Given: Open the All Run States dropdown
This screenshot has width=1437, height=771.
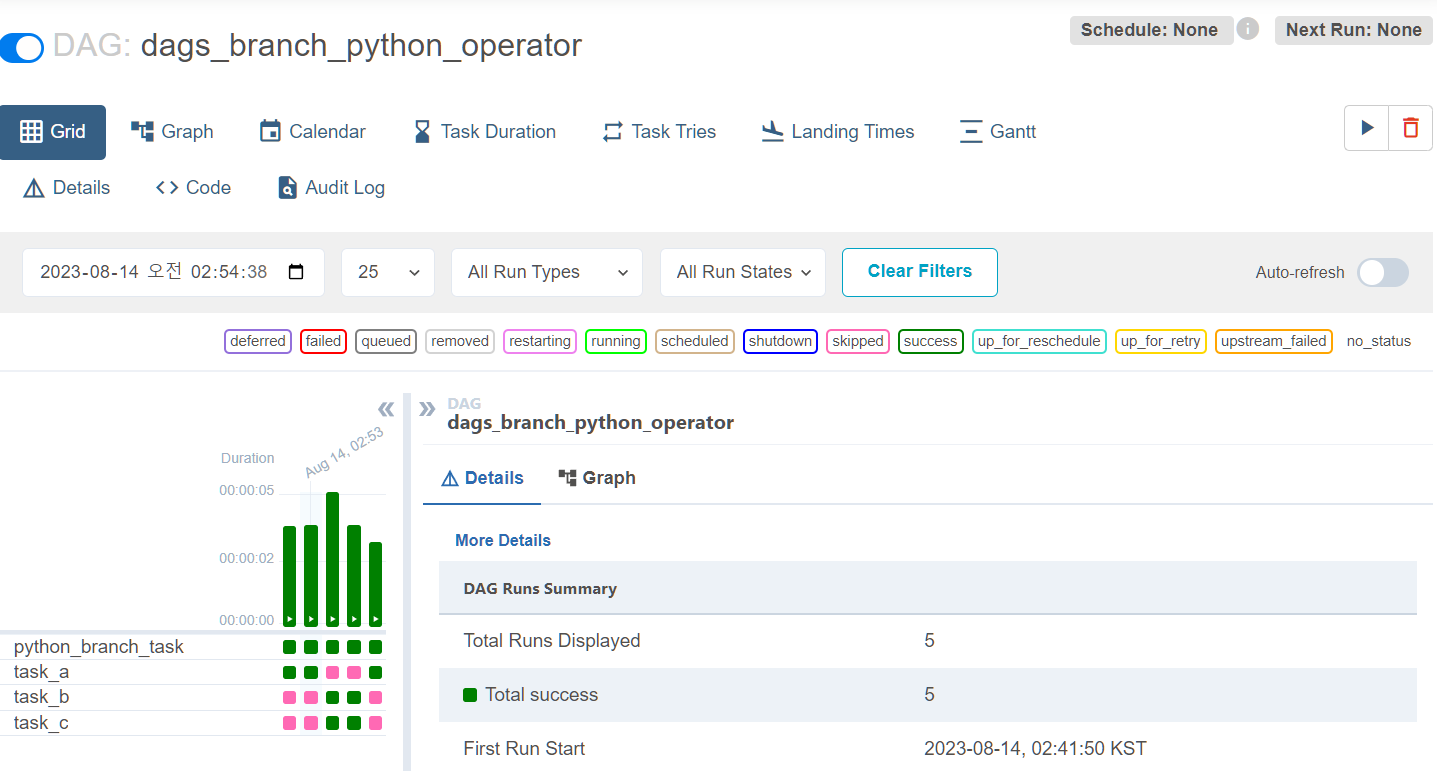Looking at the screenshot, I should tap(743, 272).
